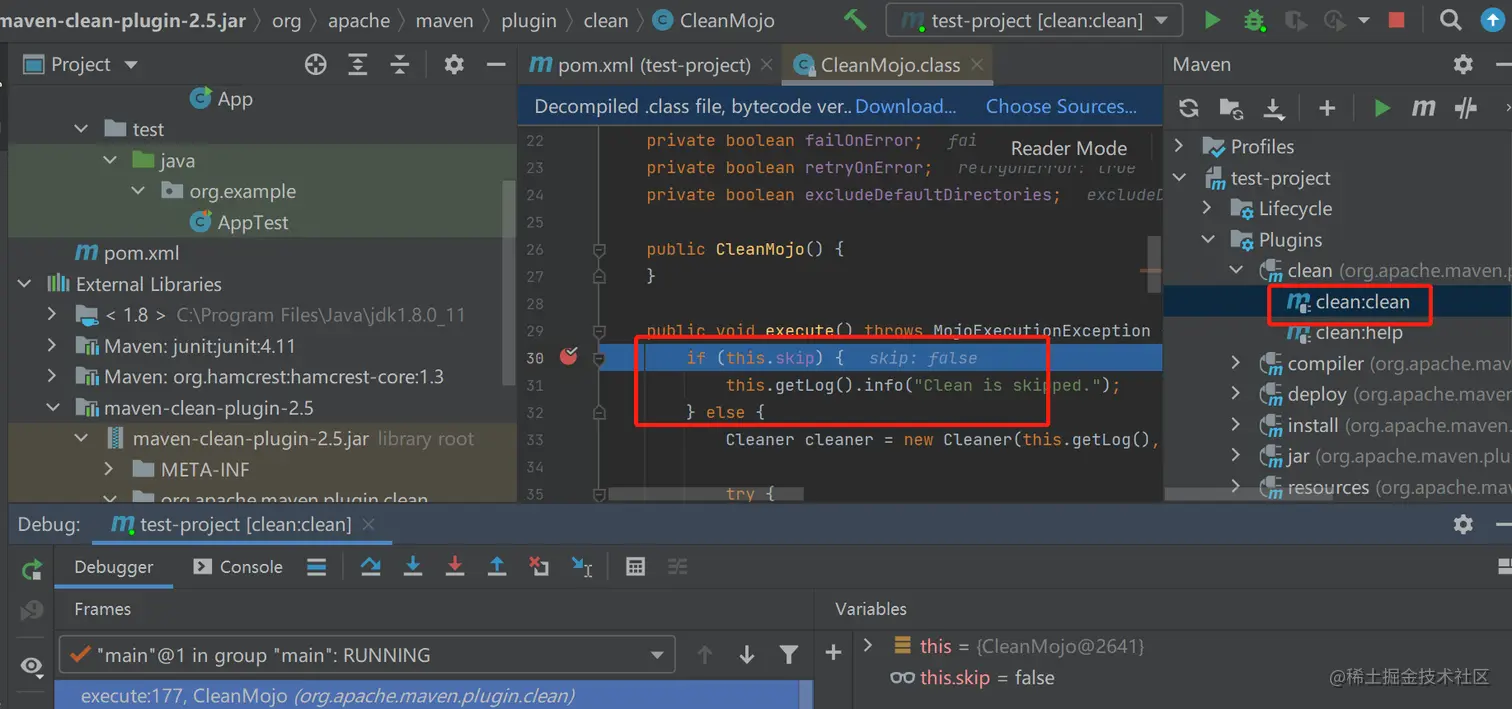
Task: Close the CleanMojo.class tab
Action: (977, 65)
